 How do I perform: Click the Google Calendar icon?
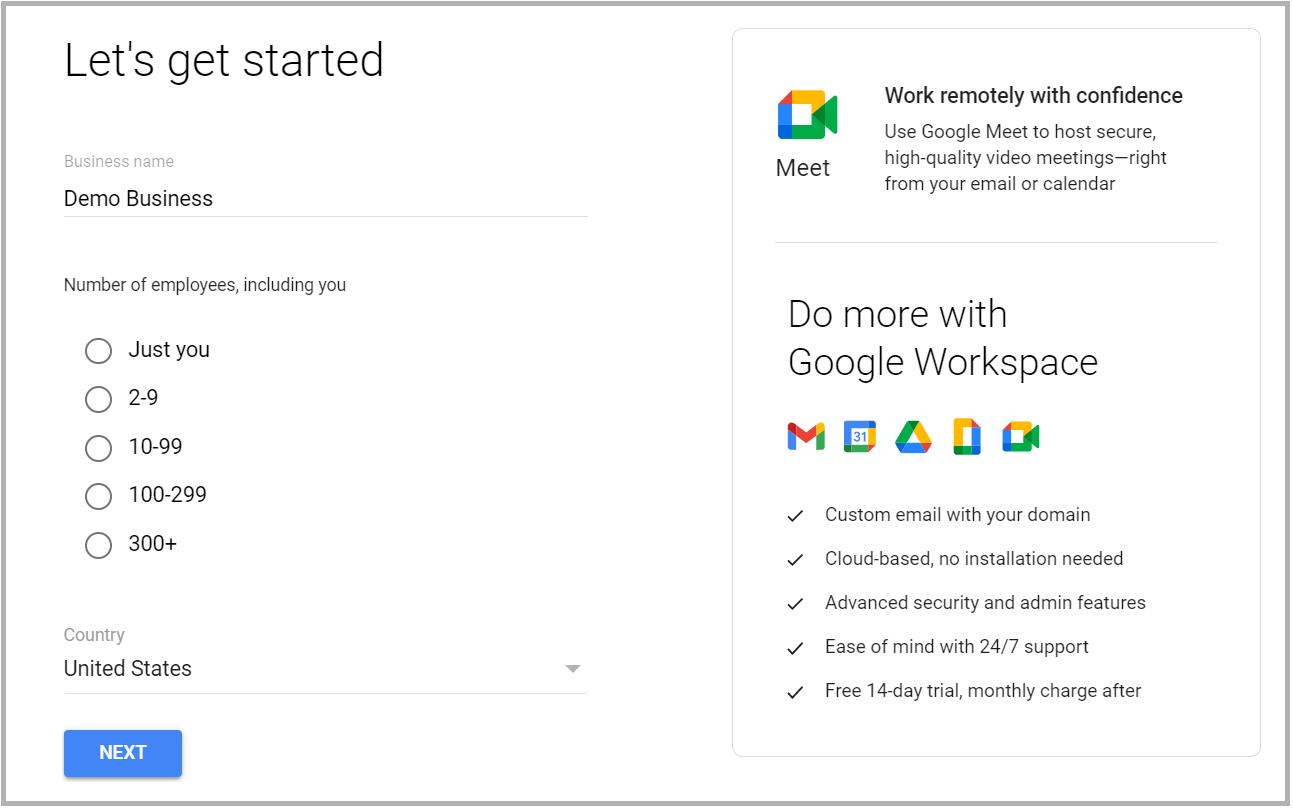pos(859,437)
